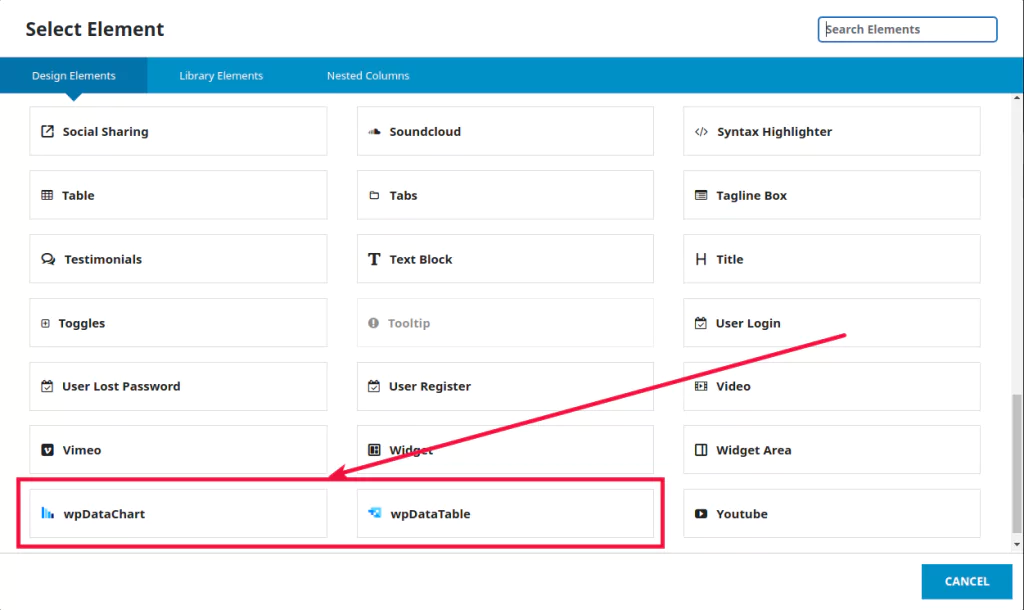Click the Youtube play icon
The height and width of the screenshot is (610, 1024).
click(701, 513)
